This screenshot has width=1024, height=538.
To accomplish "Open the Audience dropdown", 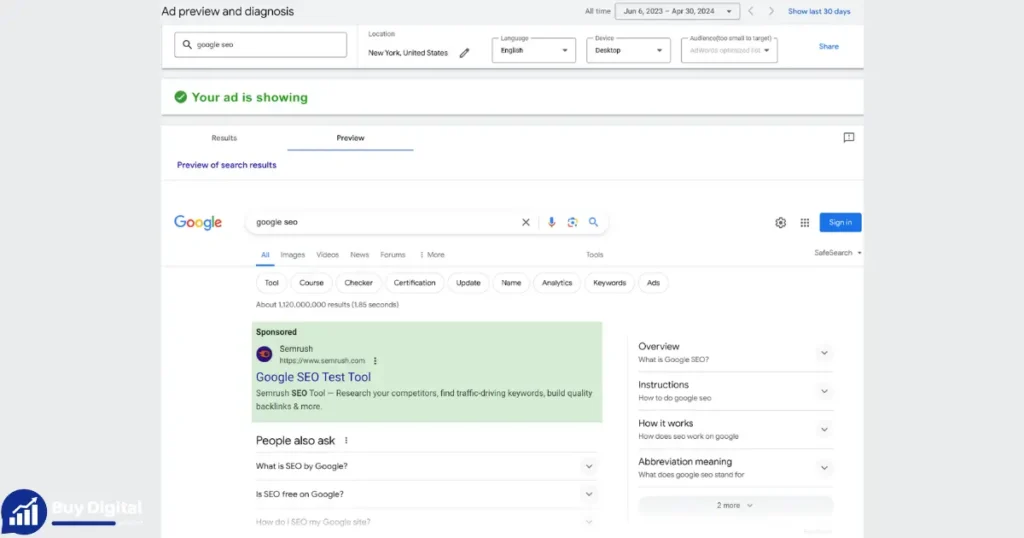I will pyautogui.click(x=729, y=50).
